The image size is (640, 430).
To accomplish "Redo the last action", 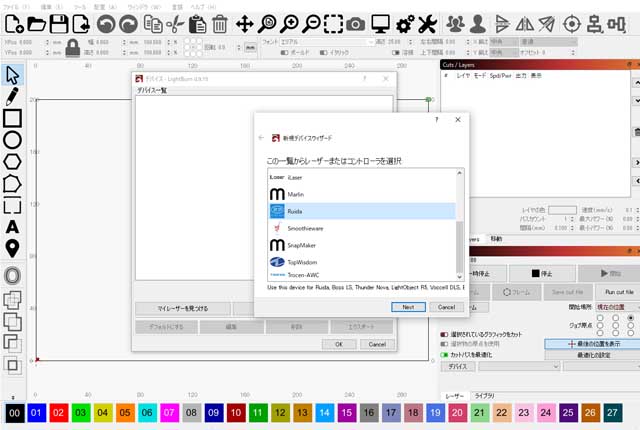I will click(x=128, y=24).
